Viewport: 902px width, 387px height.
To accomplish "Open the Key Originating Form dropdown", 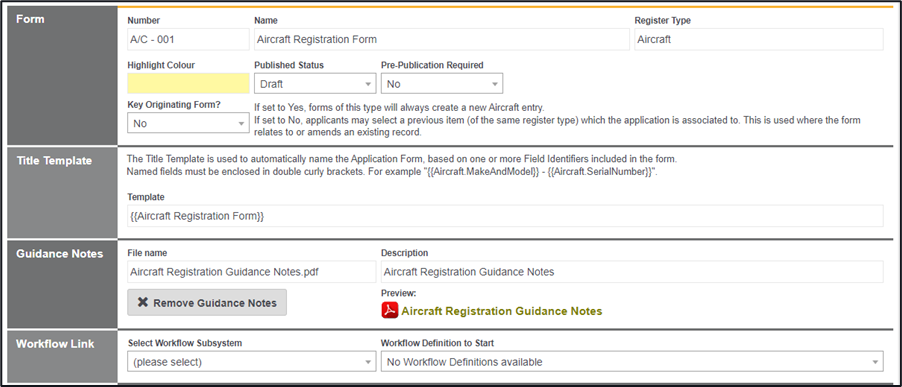I will [x=188, y=123].
